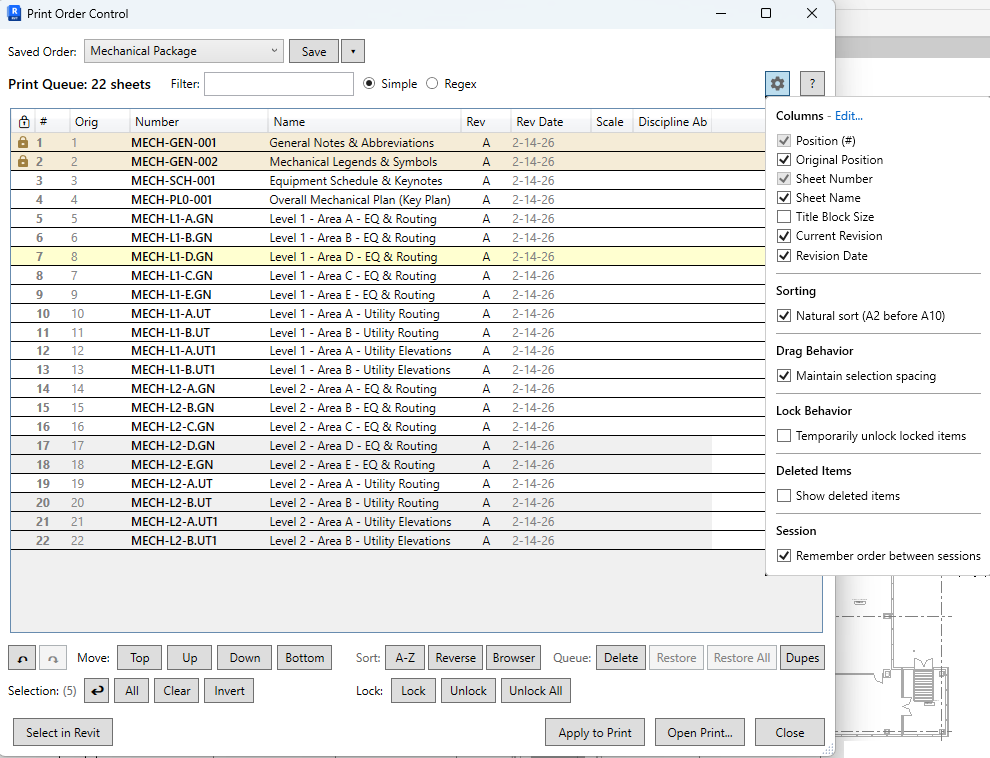Click into the Filter text field
Screen dimensions: 990x758
[x=279, y=84]
